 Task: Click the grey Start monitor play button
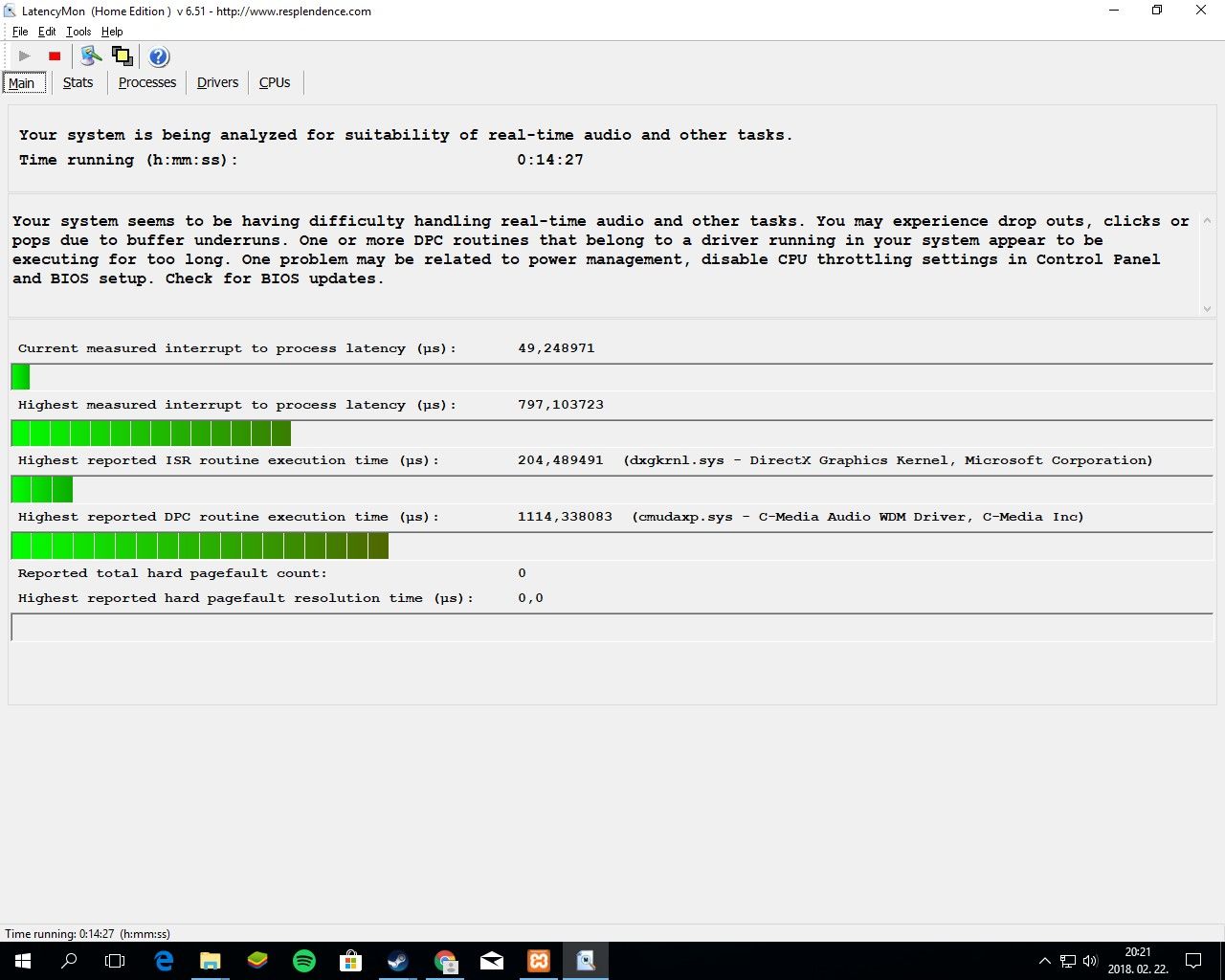point(25,56)
